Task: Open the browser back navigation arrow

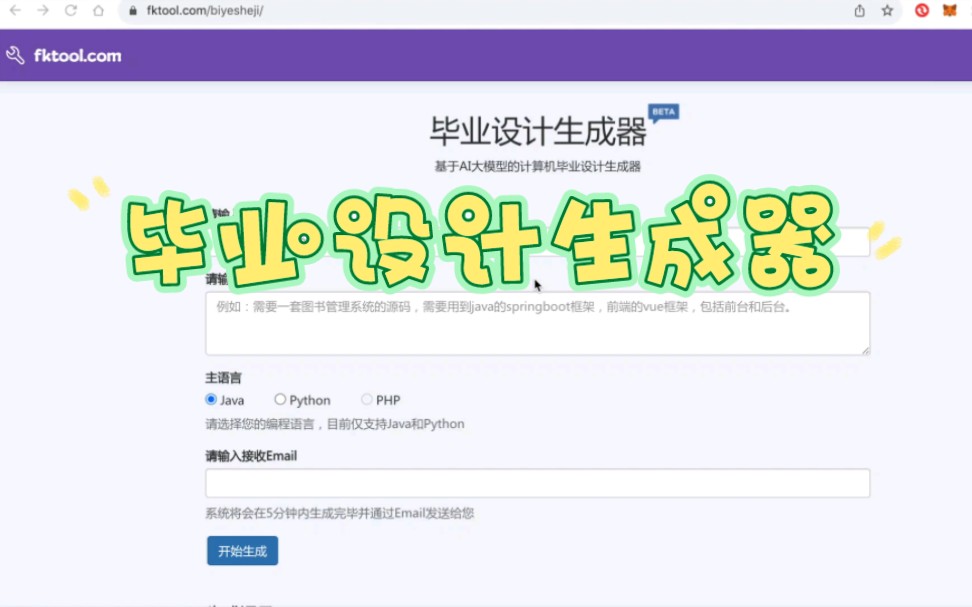Action: click(14, 12)
